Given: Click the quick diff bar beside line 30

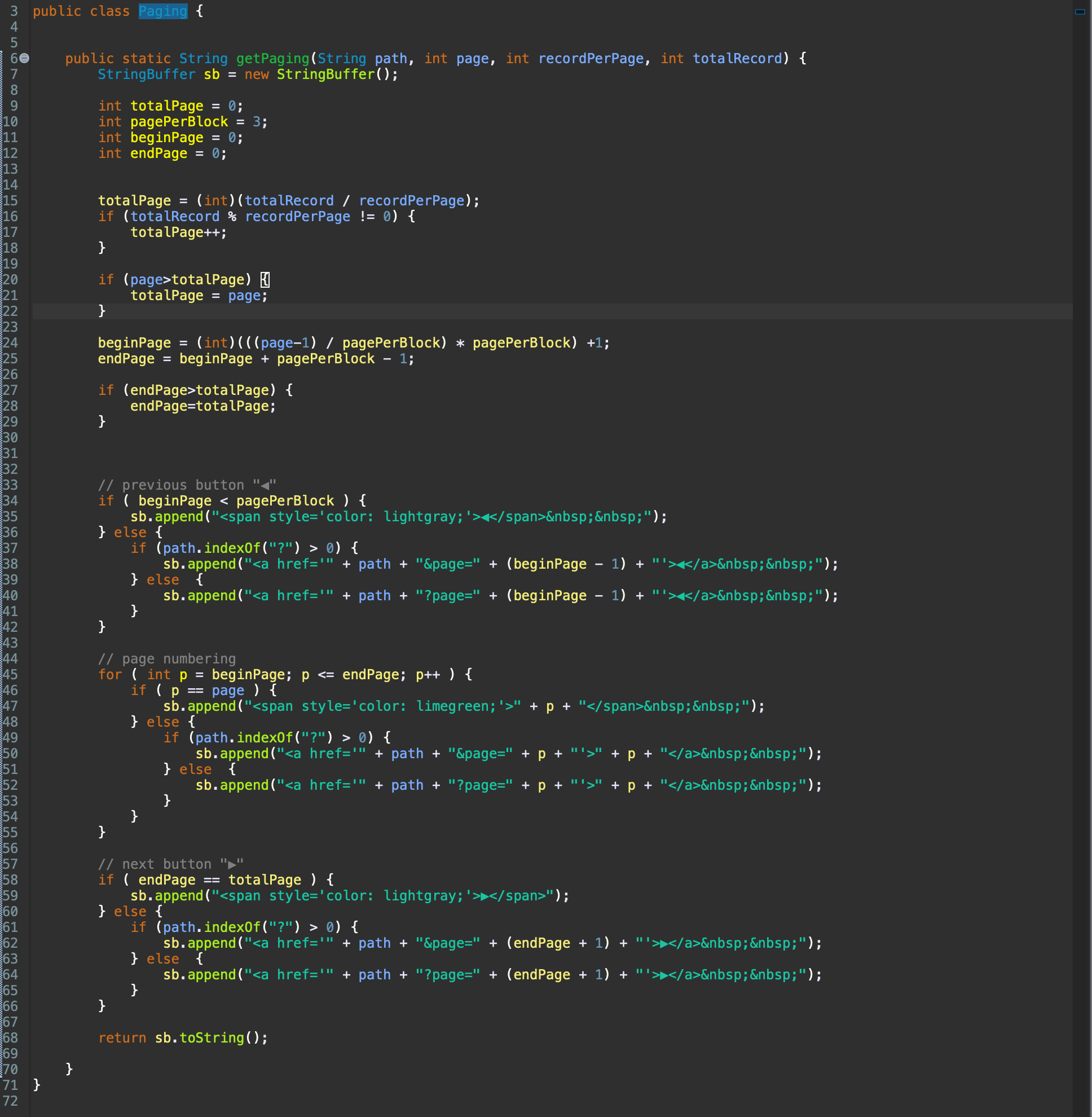Looking at the screenshot, I should pyautogui.click(x=2, y=437).
